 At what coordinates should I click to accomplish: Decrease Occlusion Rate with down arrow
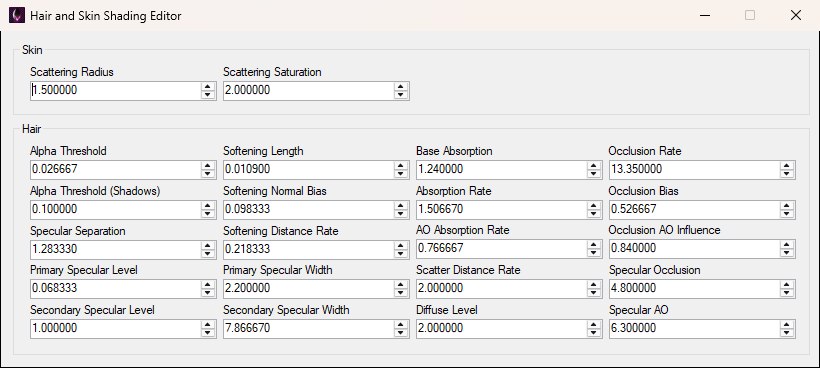[x=787, y=174]
